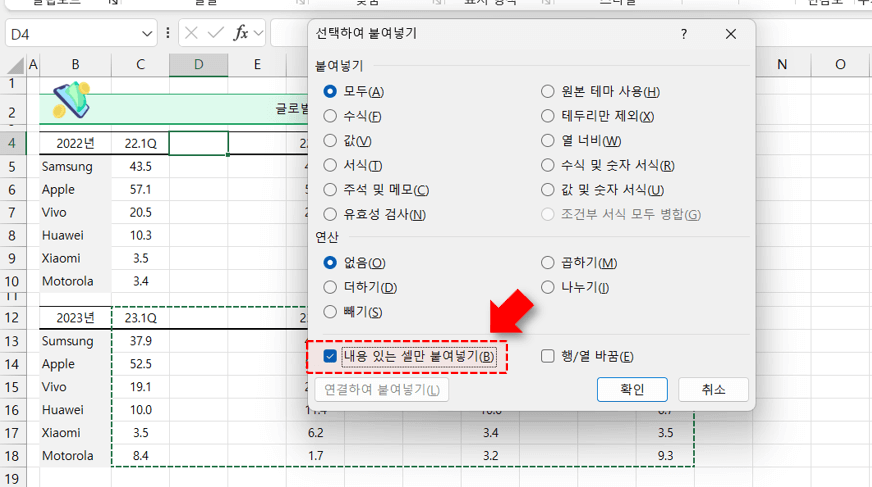Click the 22.1Q header cell
The width and height of the screenshot is (872, 487).
[x=140, y=143]
